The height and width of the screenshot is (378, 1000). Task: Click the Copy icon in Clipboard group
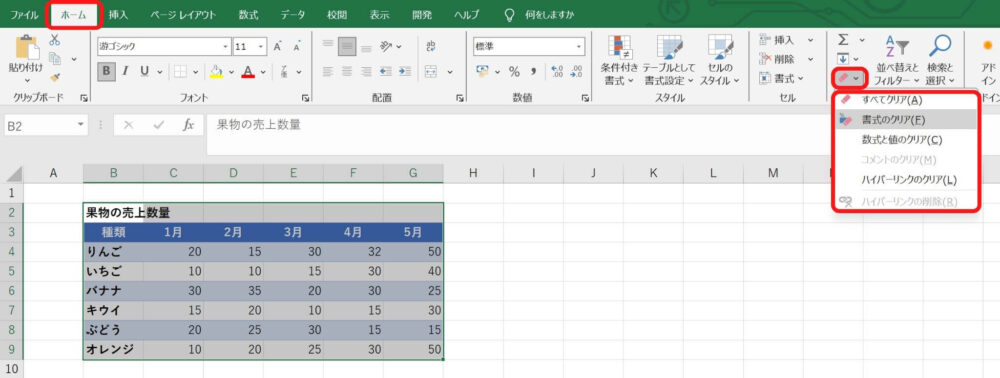(55, 59)
